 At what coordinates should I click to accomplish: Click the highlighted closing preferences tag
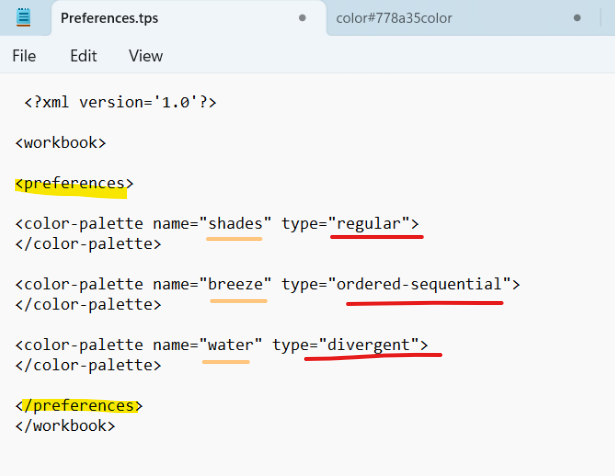[79, 405]
